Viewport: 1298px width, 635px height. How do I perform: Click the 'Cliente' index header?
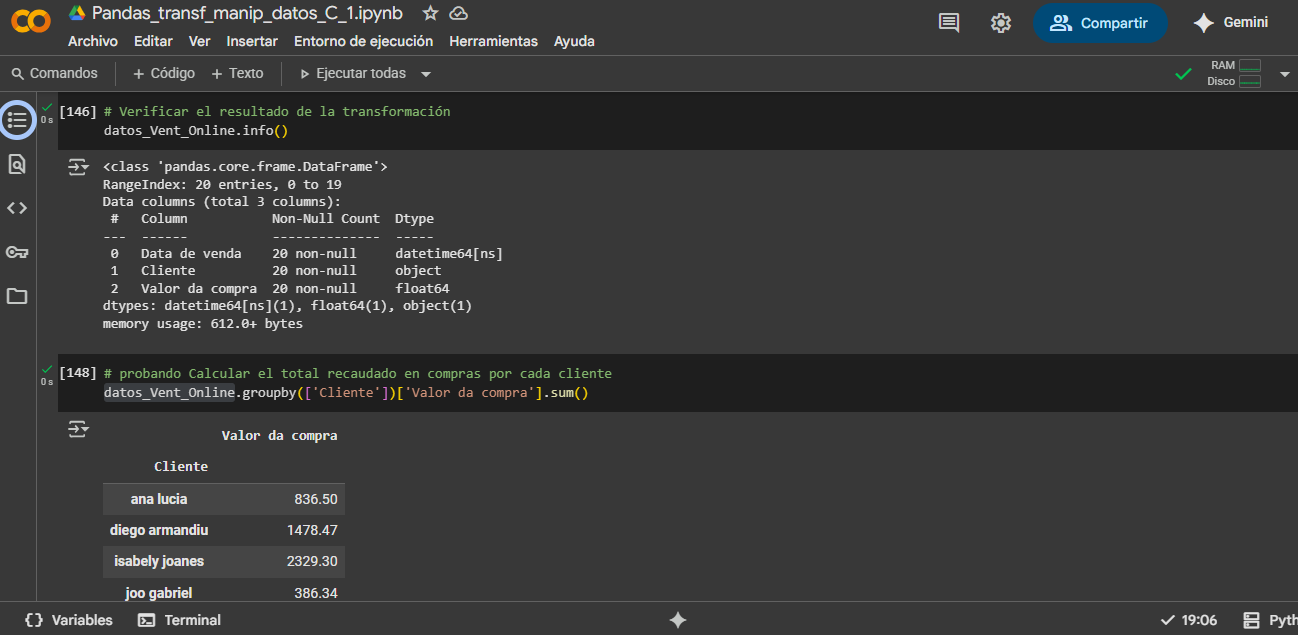pyautogui.click(x=181, y=467)
